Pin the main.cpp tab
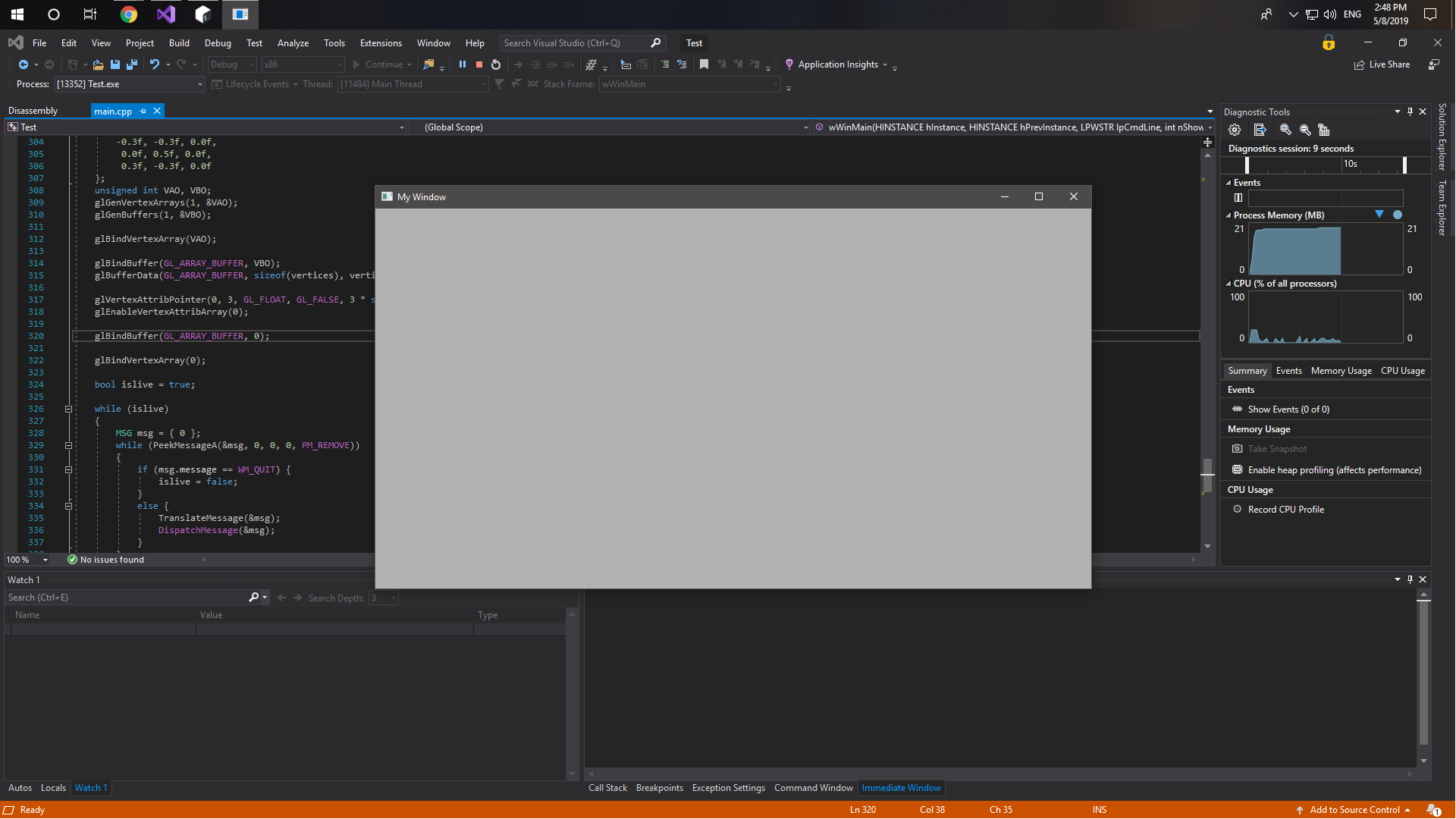 (143, 111)
